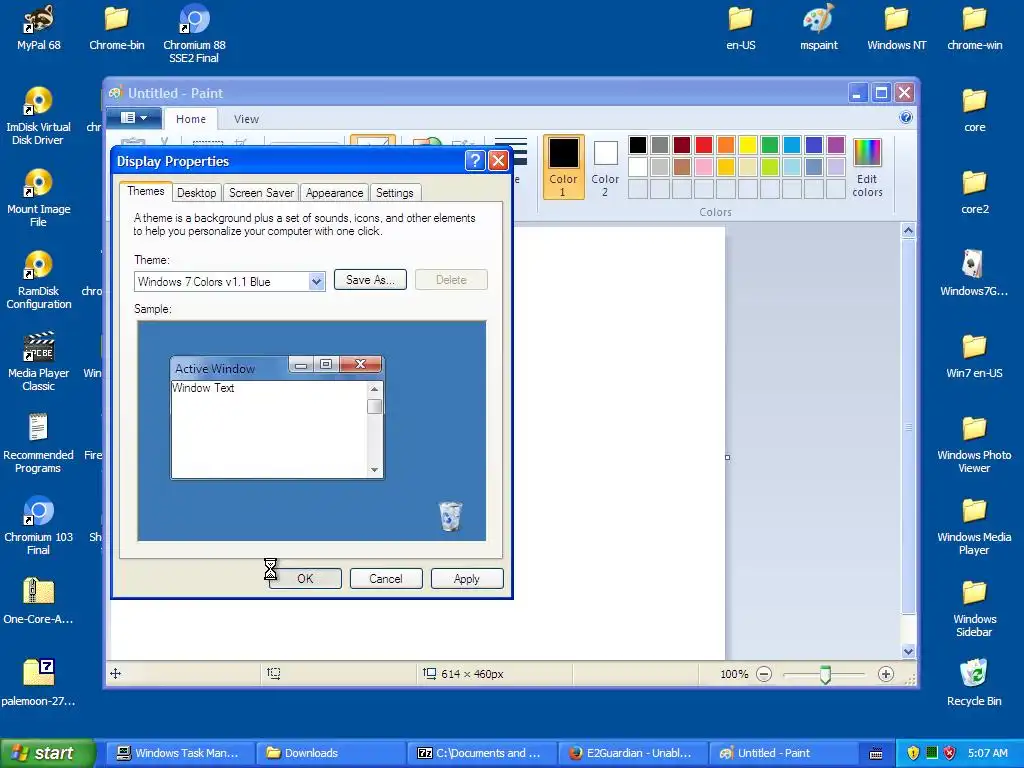Open the core2 desktop folder
This screenshot has height=768, width=1024.
pos(974,193)
